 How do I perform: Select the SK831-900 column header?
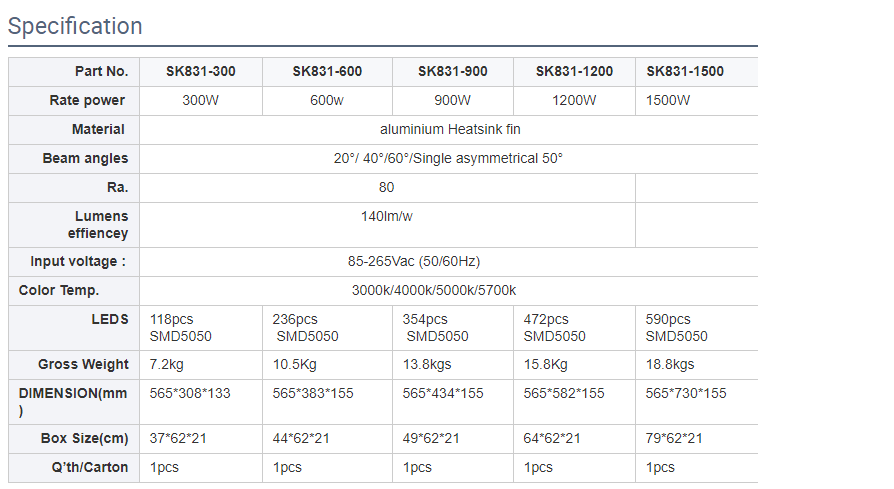(453, 71)
